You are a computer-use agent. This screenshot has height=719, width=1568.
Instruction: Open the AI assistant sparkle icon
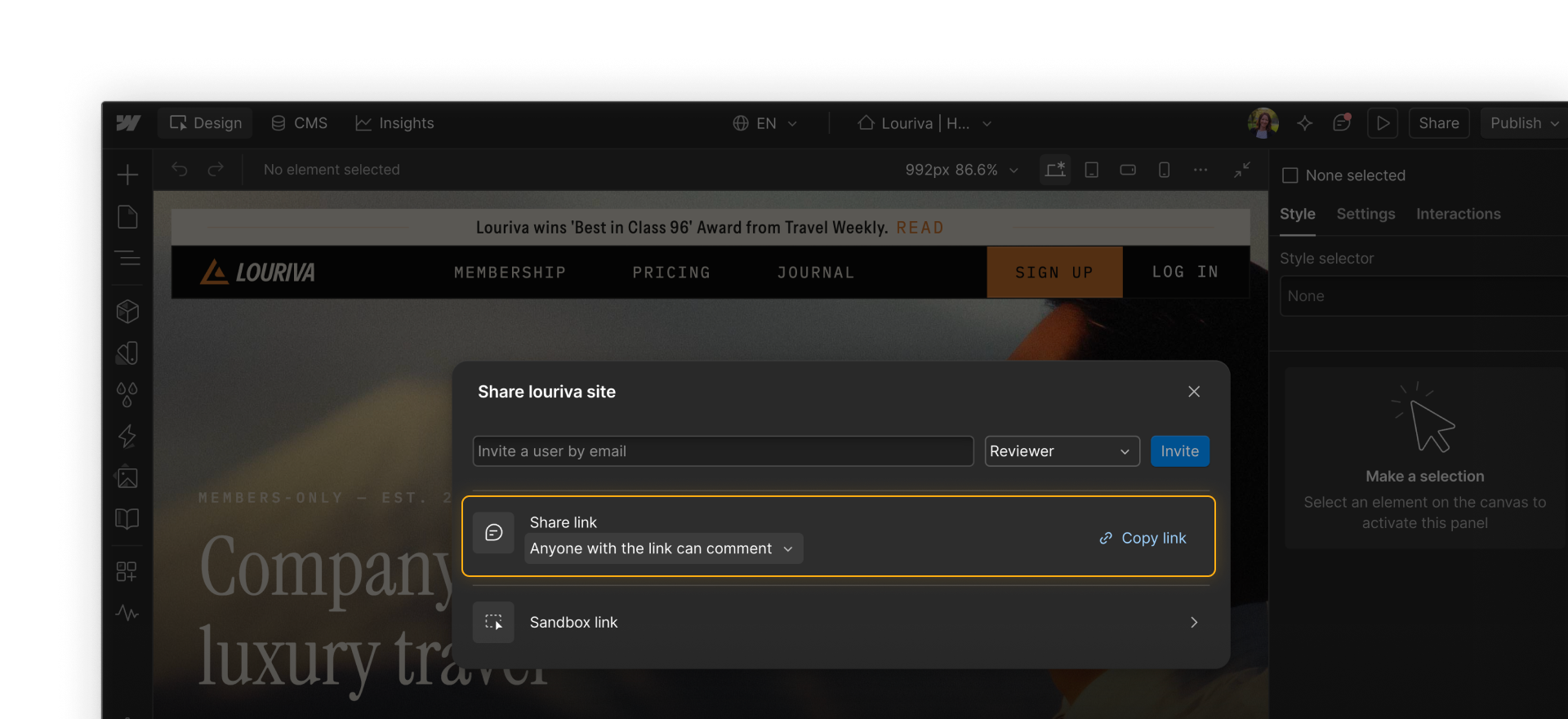(x=1305, y=123)
